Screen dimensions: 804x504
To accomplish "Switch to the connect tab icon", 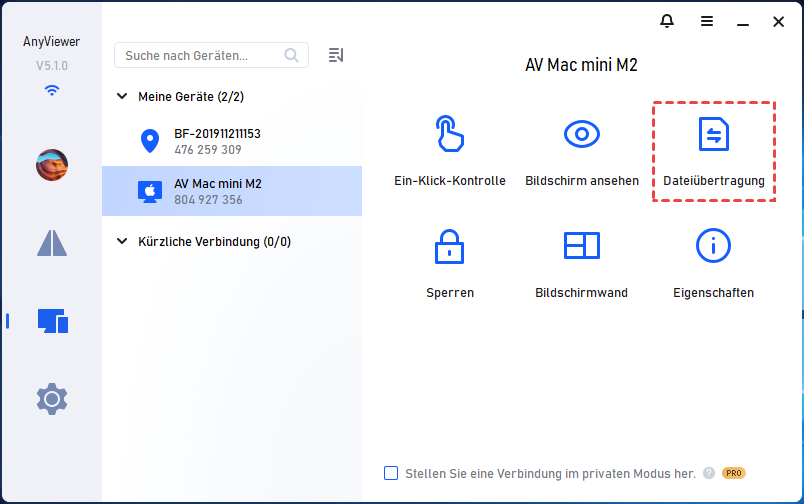I will pos(52,243).
